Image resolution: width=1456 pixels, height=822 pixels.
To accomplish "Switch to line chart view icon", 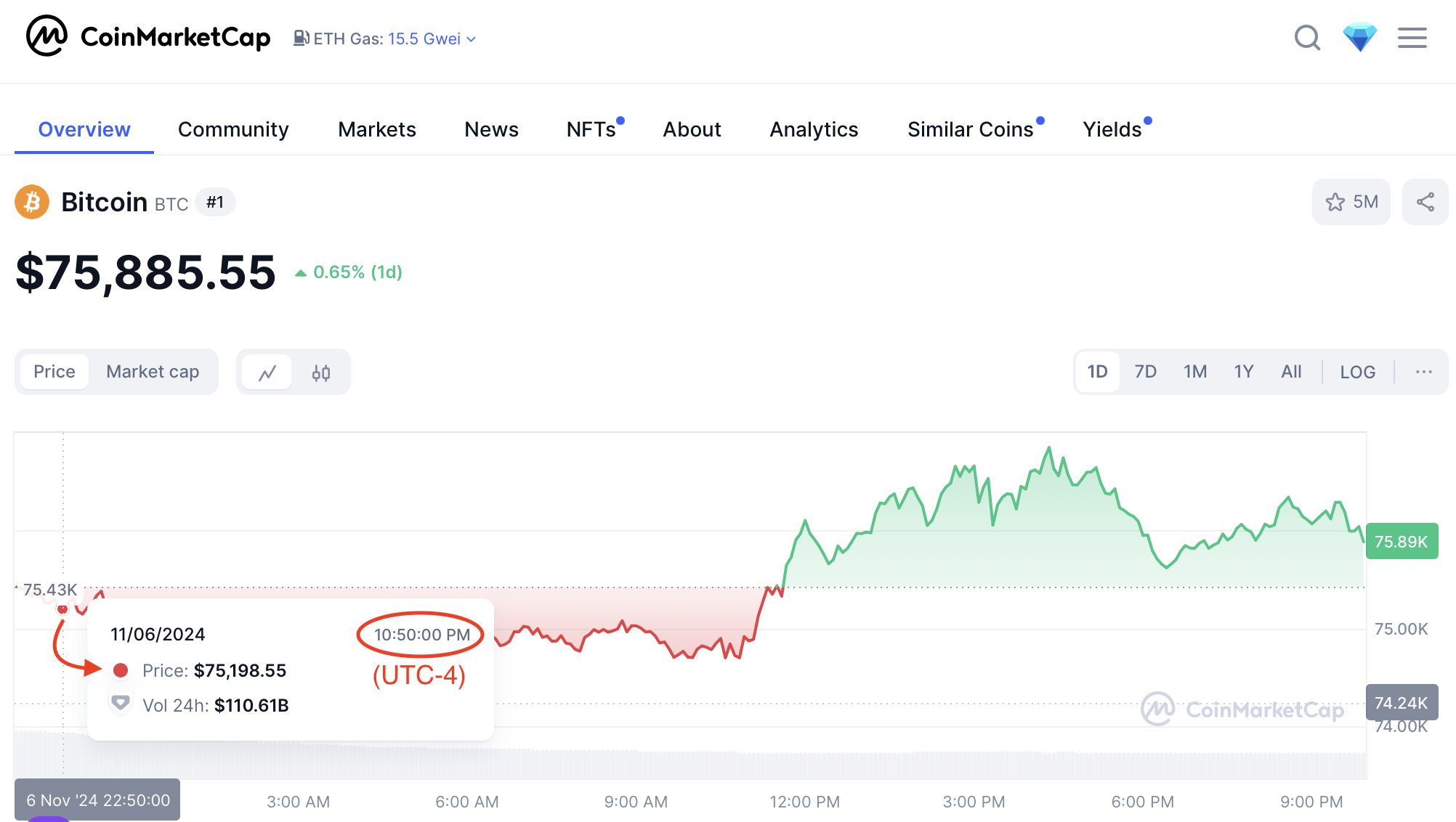I will [267, 373].
